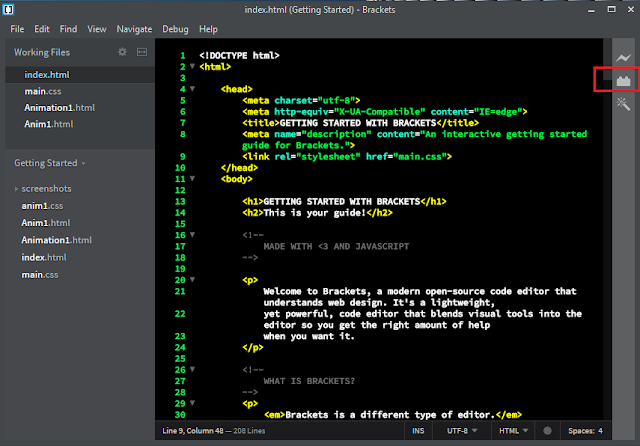Viewport: 640px width, 446px height.
Task: Collapse the head tag on line 4
Action: (192, 89)
